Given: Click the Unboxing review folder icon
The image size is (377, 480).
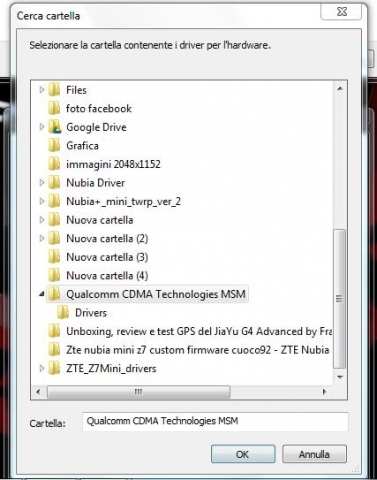Looking at the screenshot, I should click(x=54, y=331).
